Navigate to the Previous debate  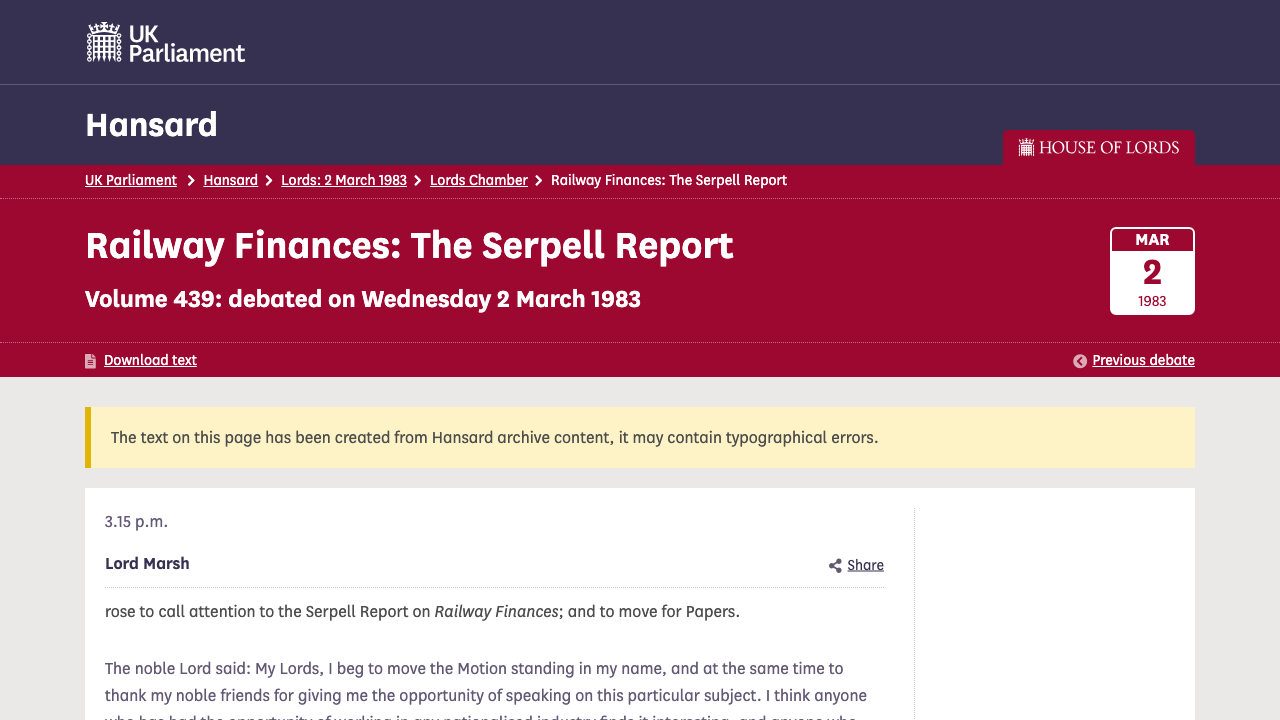click(x=1143, y=360)
